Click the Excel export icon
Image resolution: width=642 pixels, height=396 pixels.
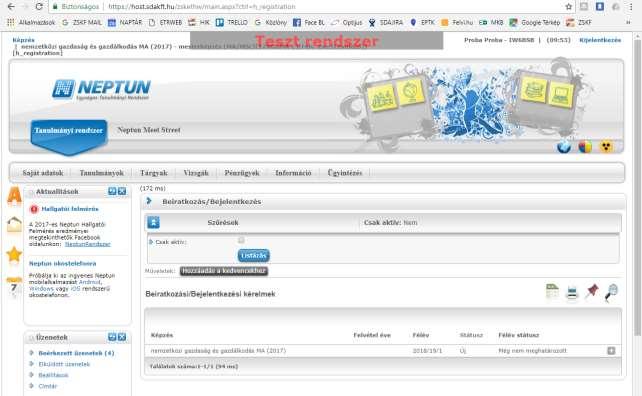point(552,292)
